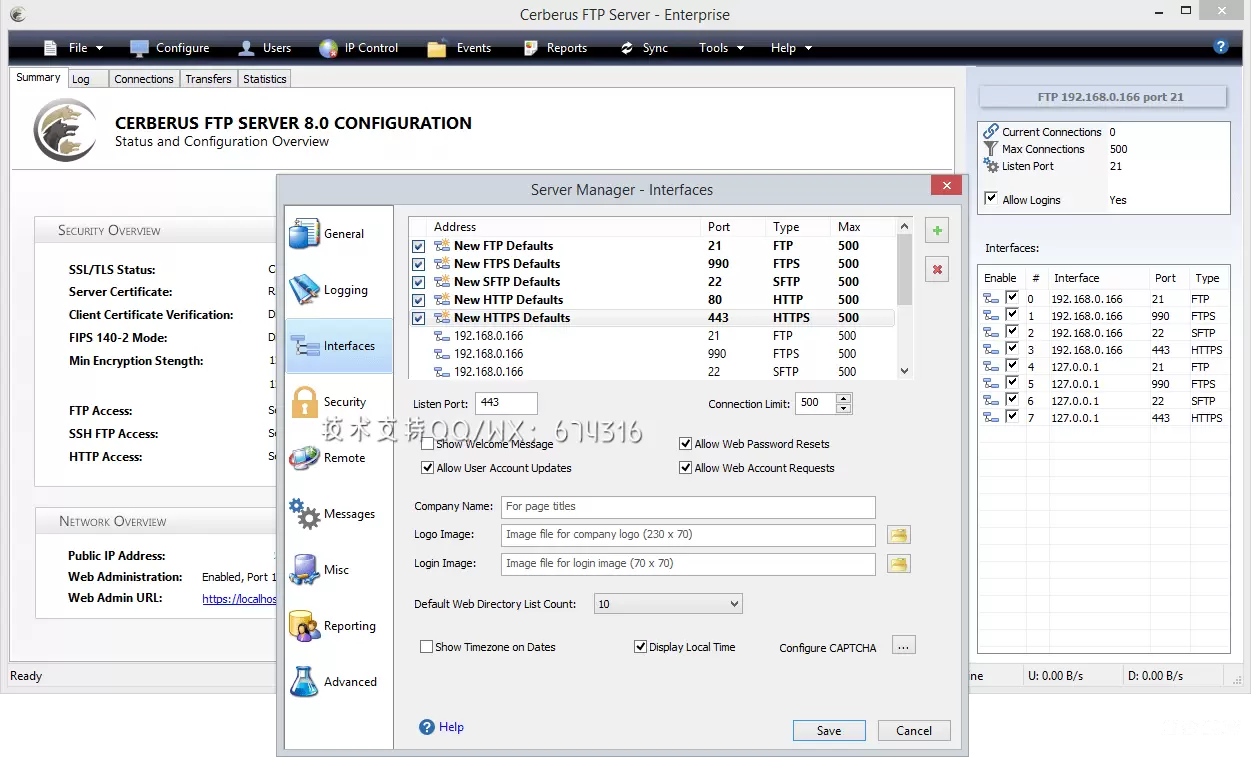Image resolution: width=1251 pixels, height=757 pixels.
Task: Click the Max Connections funnel icon
Action: [991, 148]
